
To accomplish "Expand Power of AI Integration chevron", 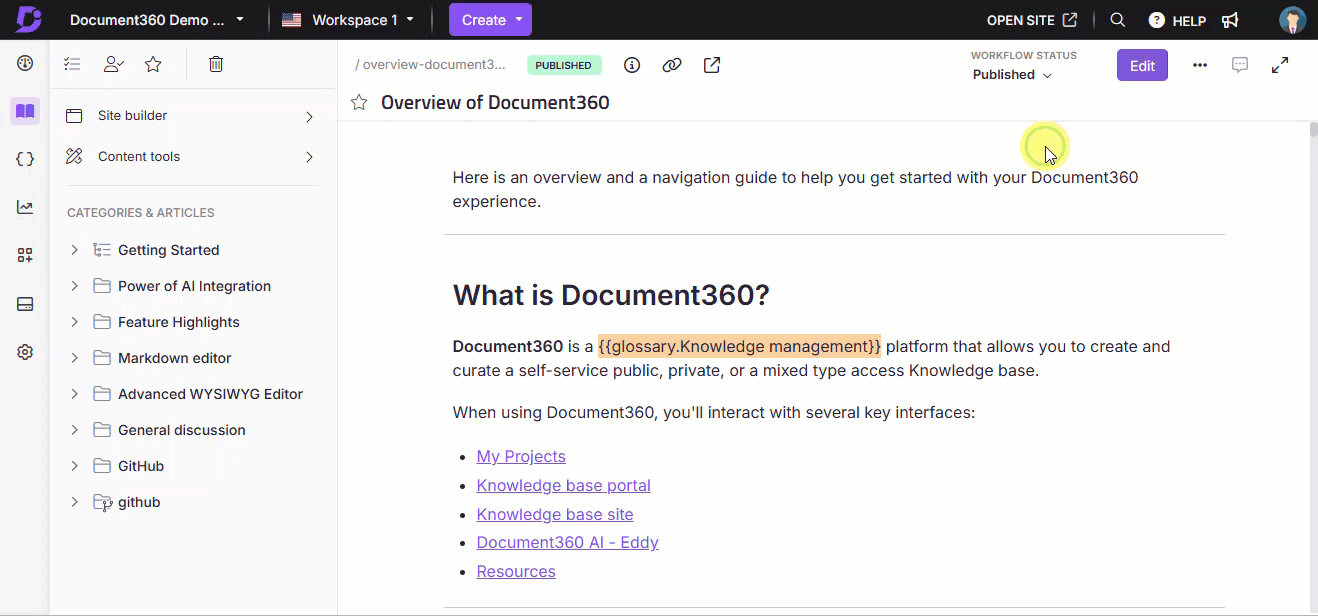I will [74, 286].
